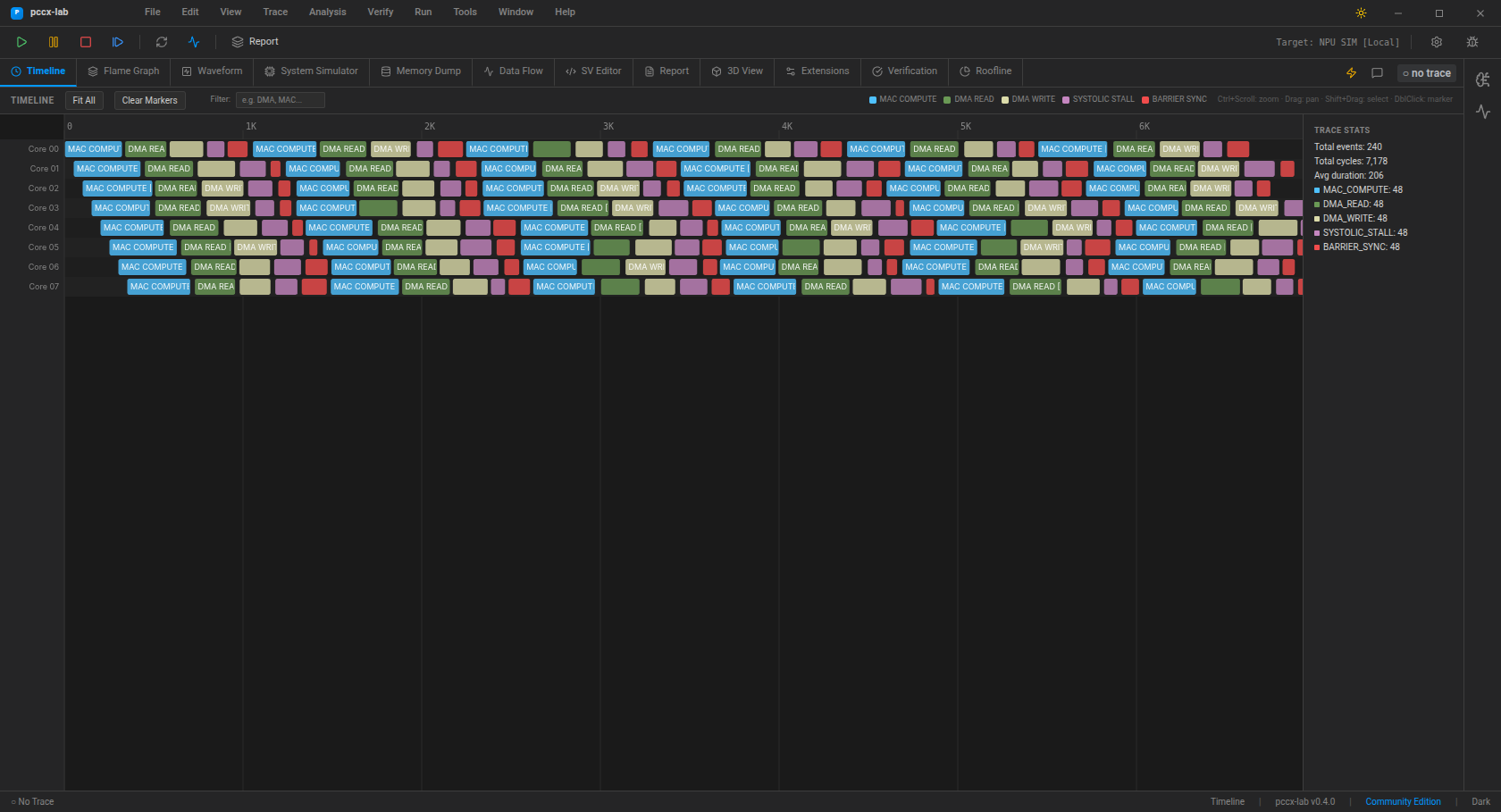Switch to the Roofline tab
Viewport: 1501px width, 812px height.
[x=985, y=71]
